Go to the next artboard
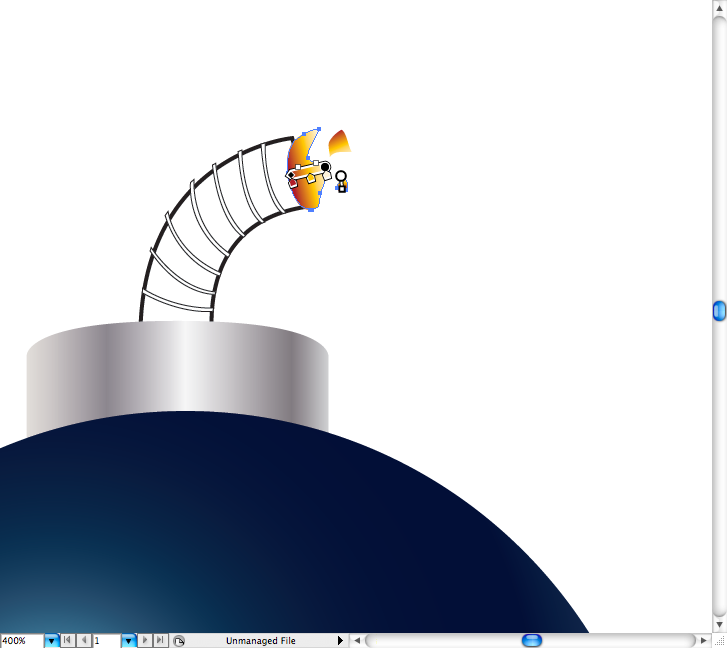The width and height of the screenshot is (727, 648). coord(146,640)
